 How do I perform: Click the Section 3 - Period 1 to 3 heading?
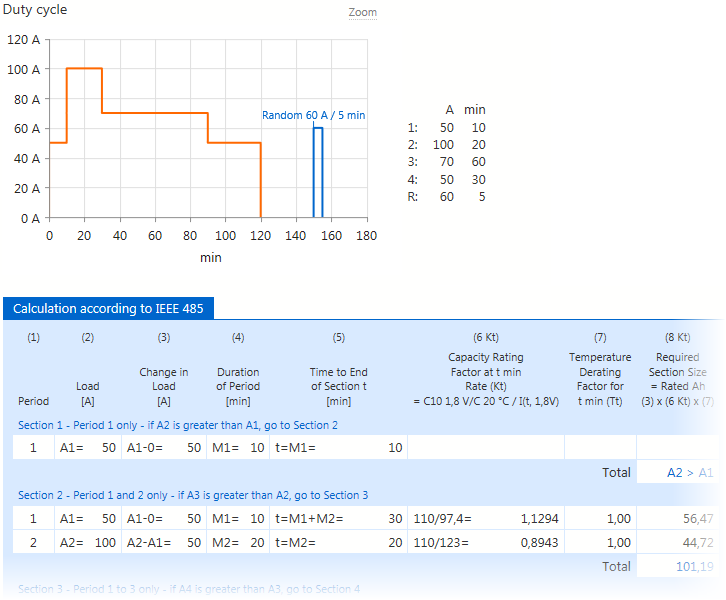(189, 589)
